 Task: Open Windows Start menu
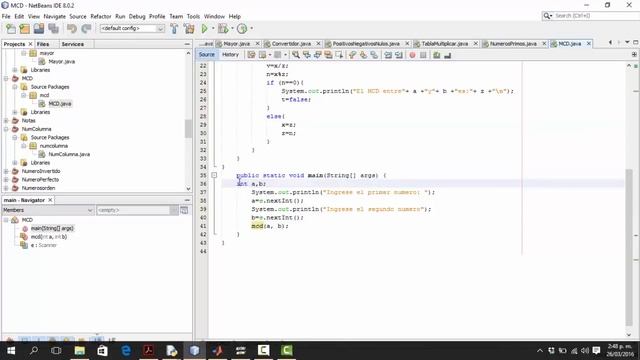pos(11,351)
